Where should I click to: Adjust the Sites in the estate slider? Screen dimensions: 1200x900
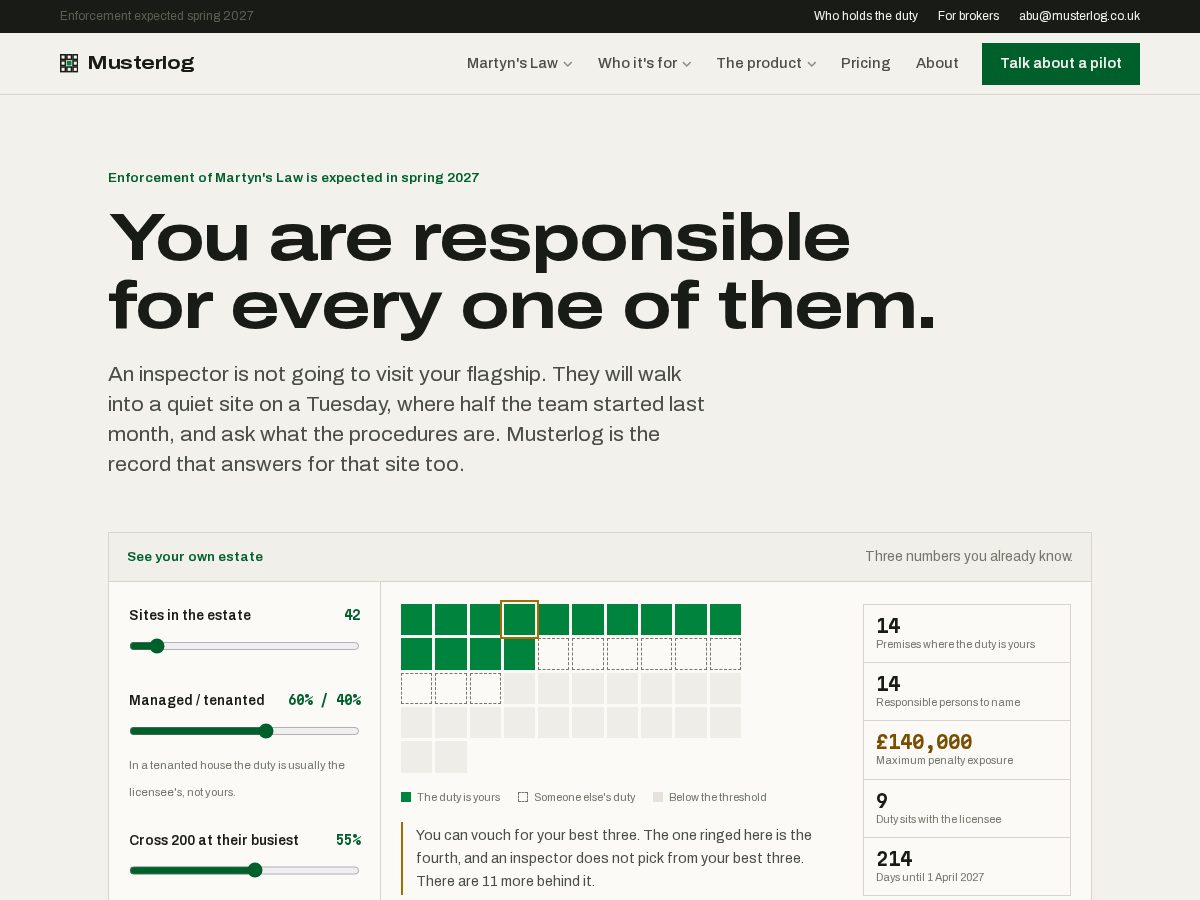coord(244,646)
